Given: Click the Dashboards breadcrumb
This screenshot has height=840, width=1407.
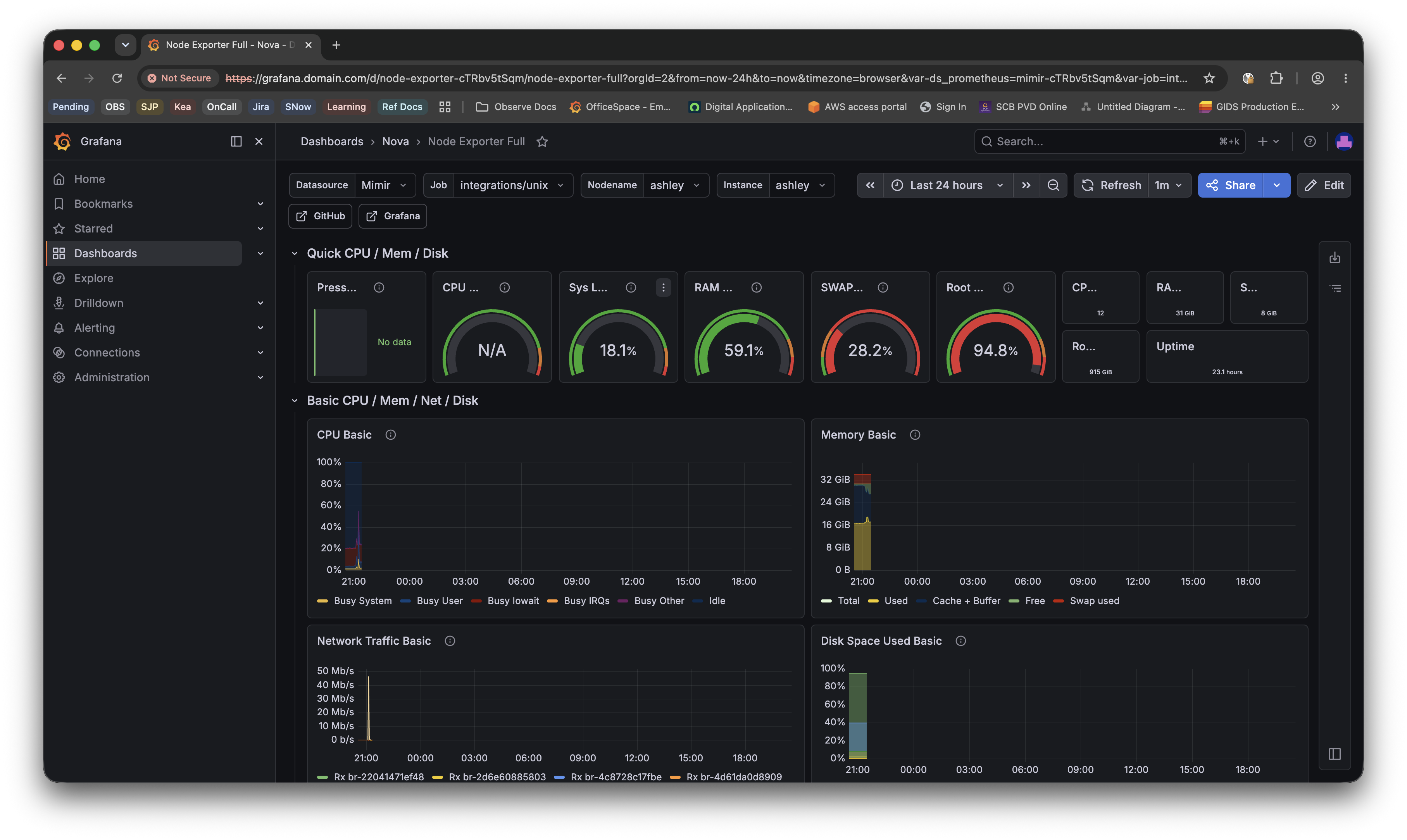Looking at the screenshot, I should tap(332, 141).
